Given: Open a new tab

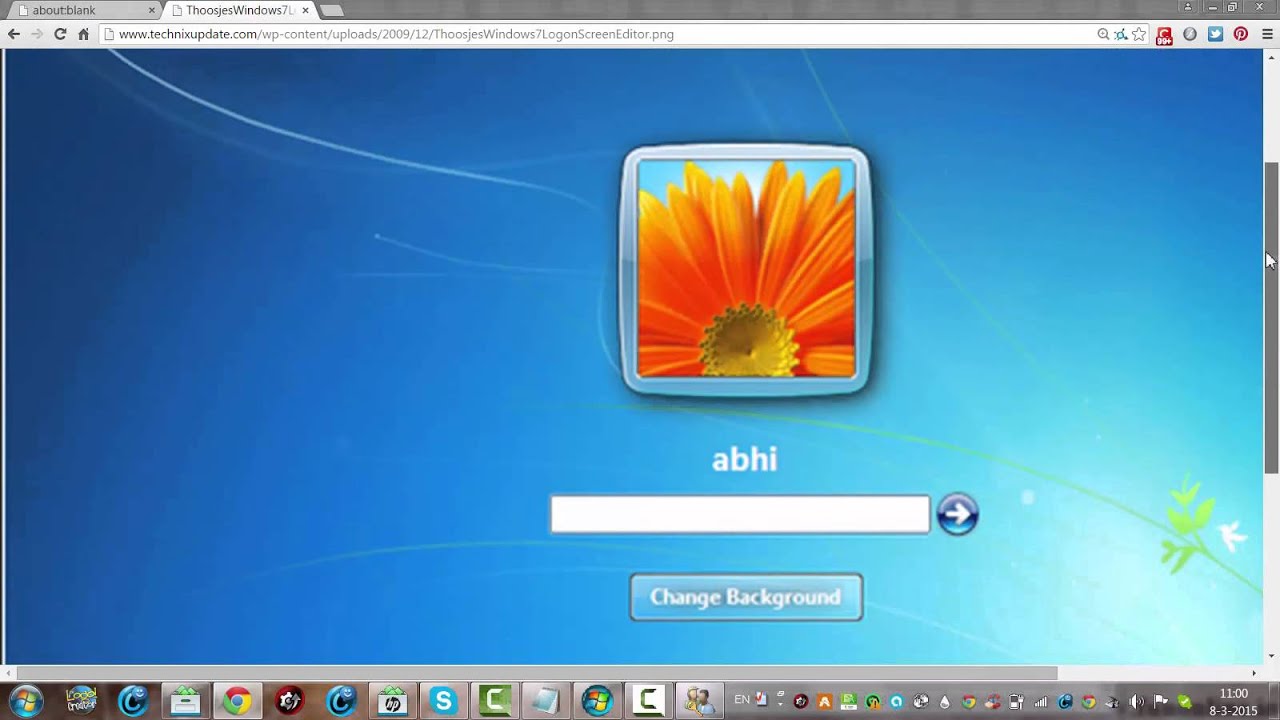Looking at the screenshot, I should coord(331,10).
